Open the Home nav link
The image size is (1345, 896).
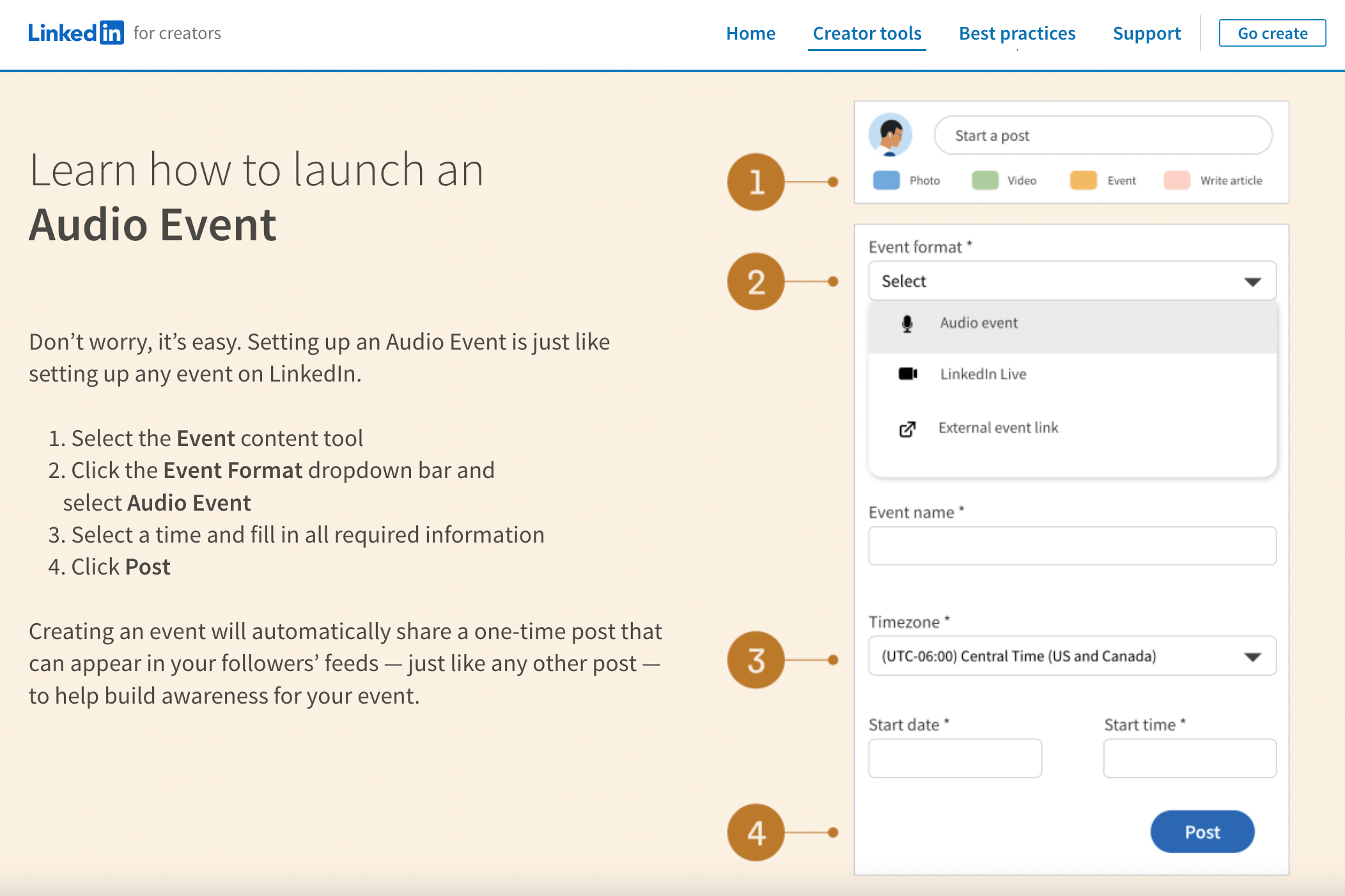tap(750, 33)
